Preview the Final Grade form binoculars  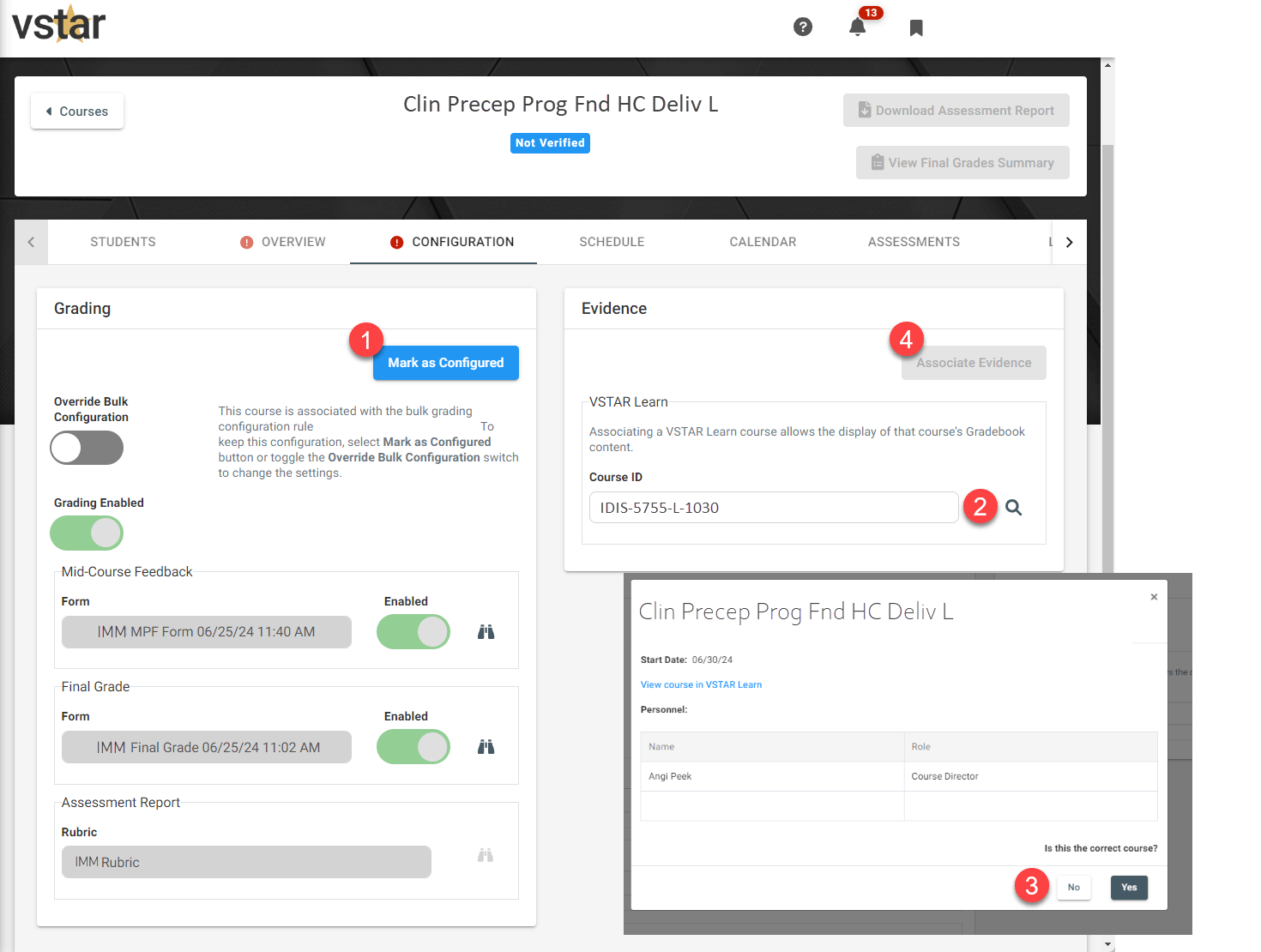[x=486, y=747]
